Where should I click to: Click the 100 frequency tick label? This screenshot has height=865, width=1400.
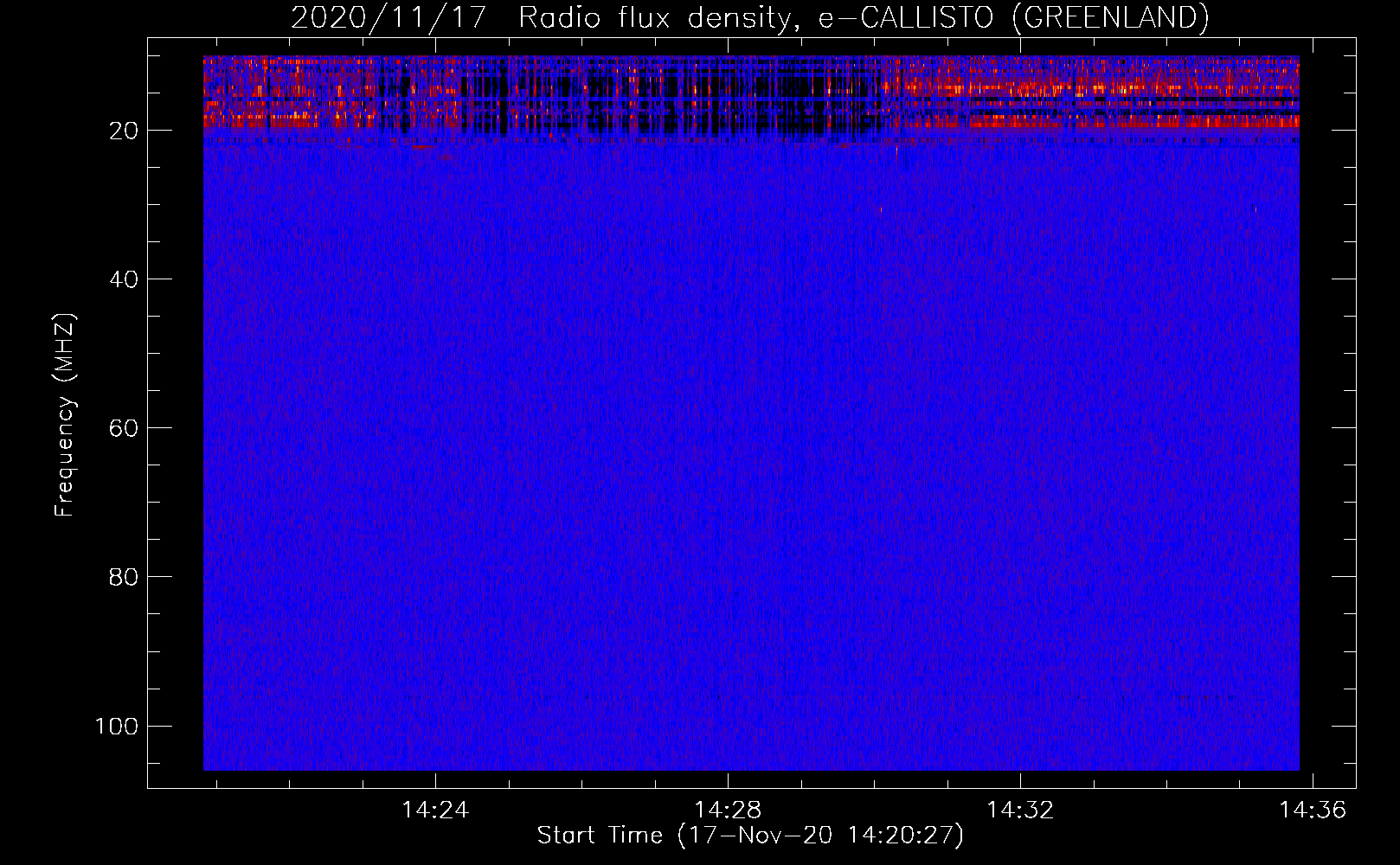(x=117, y=726)
